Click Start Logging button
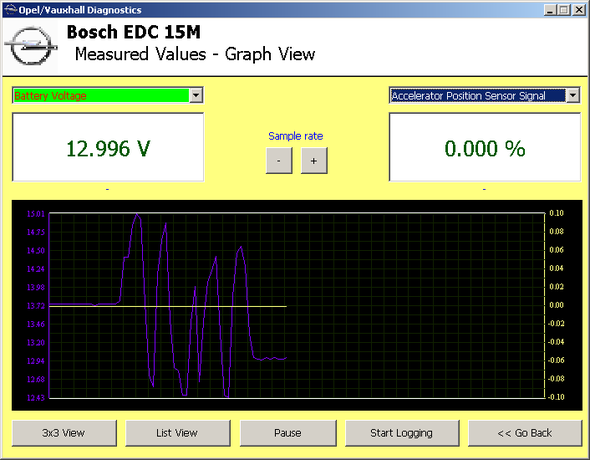590x460 pixels. (x=402, y=433)
